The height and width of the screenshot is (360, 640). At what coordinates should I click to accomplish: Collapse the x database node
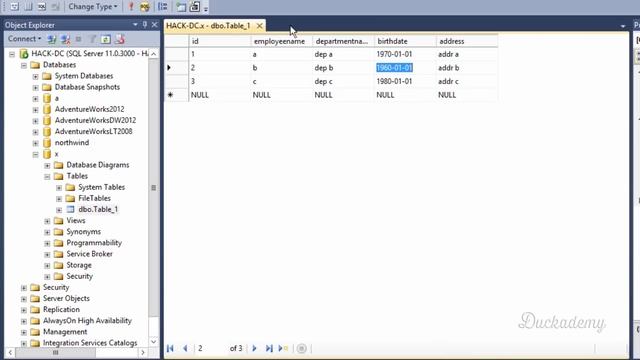coord(36,154)
